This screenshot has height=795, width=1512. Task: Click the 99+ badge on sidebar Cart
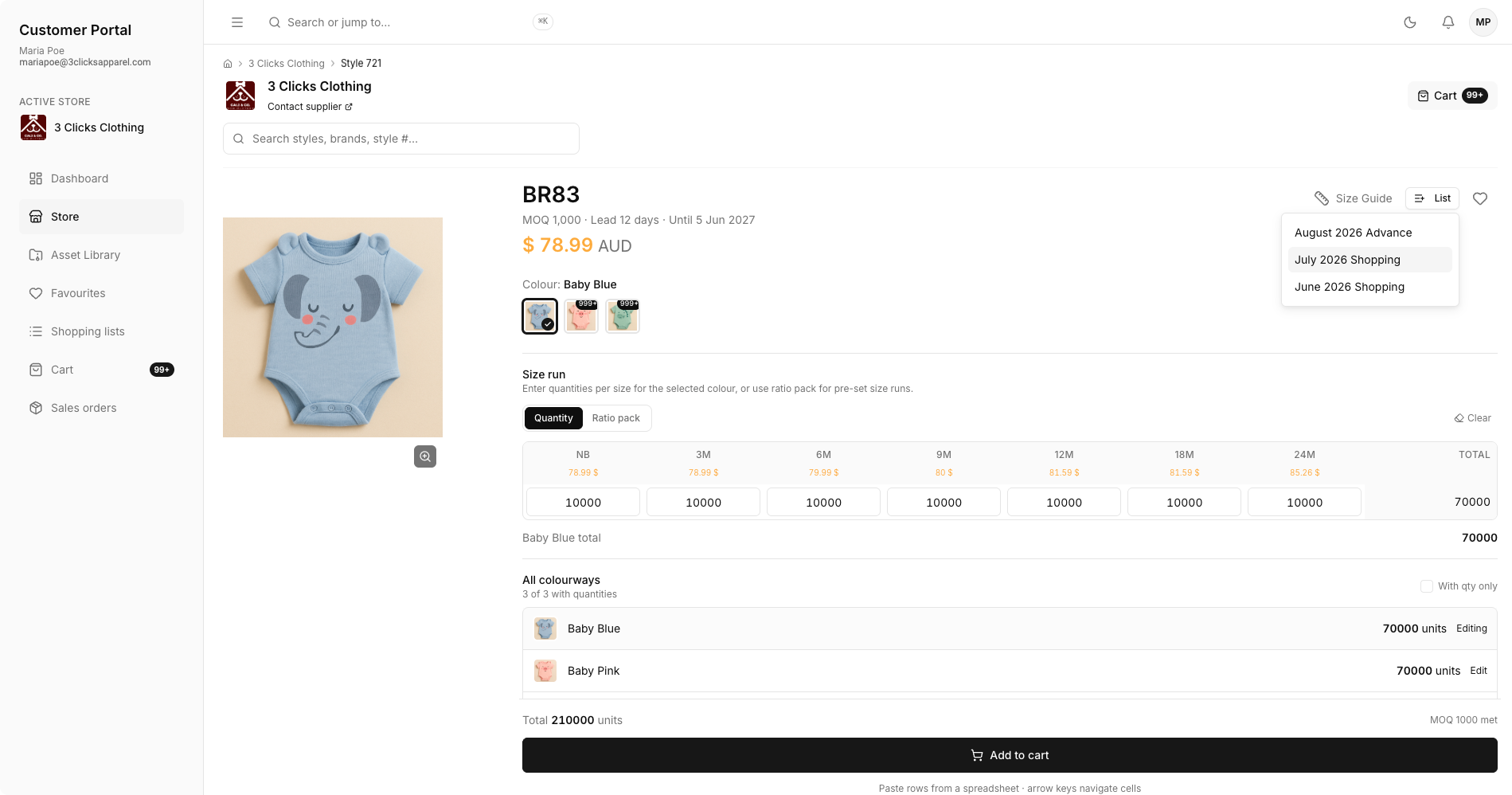coord(162,370)
